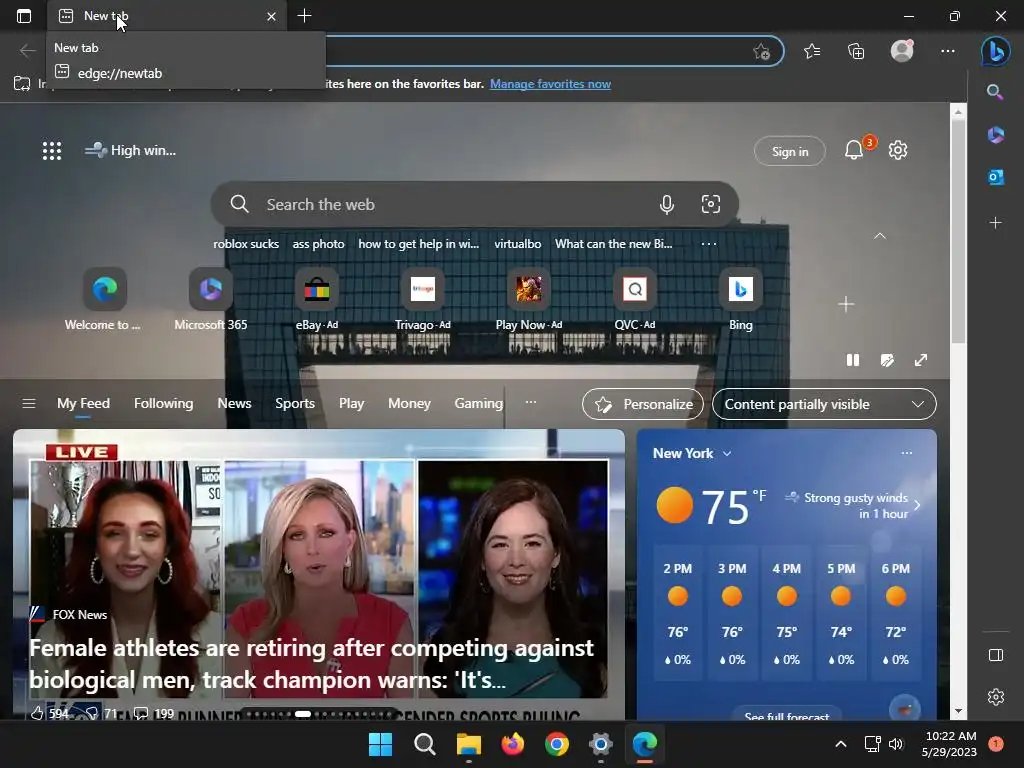Switch to Gaming tab

[x=479, y=404]
